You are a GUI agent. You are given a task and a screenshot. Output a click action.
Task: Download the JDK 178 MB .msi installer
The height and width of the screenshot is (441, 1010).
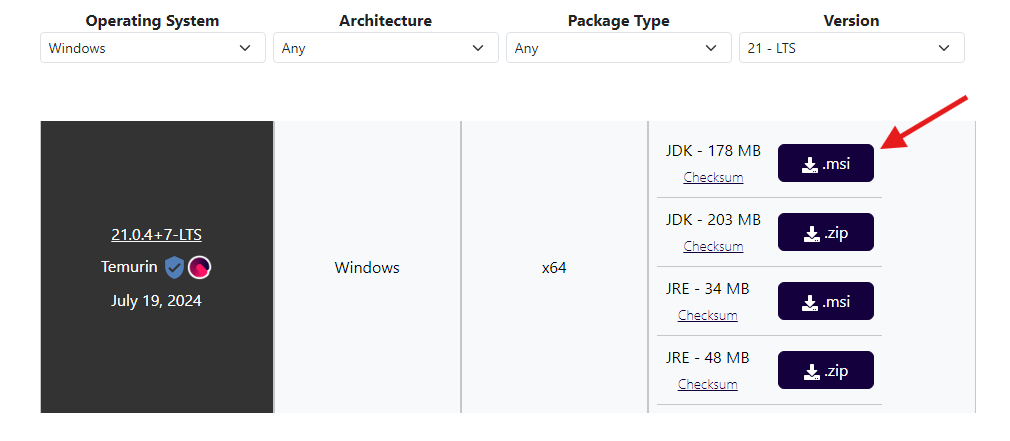(x=826, y=164)
